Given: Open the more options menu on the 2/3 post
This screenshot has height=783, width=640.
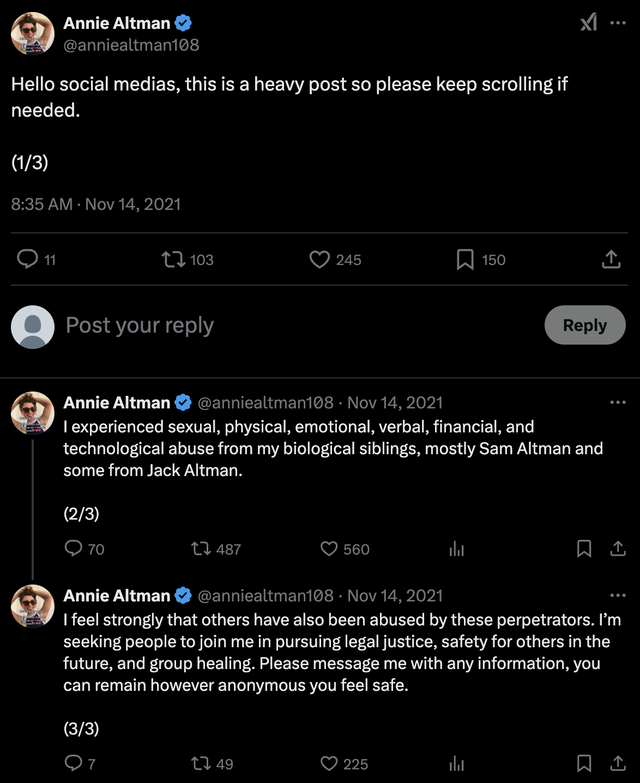Looking at the screenshot, I should (618, 402).
